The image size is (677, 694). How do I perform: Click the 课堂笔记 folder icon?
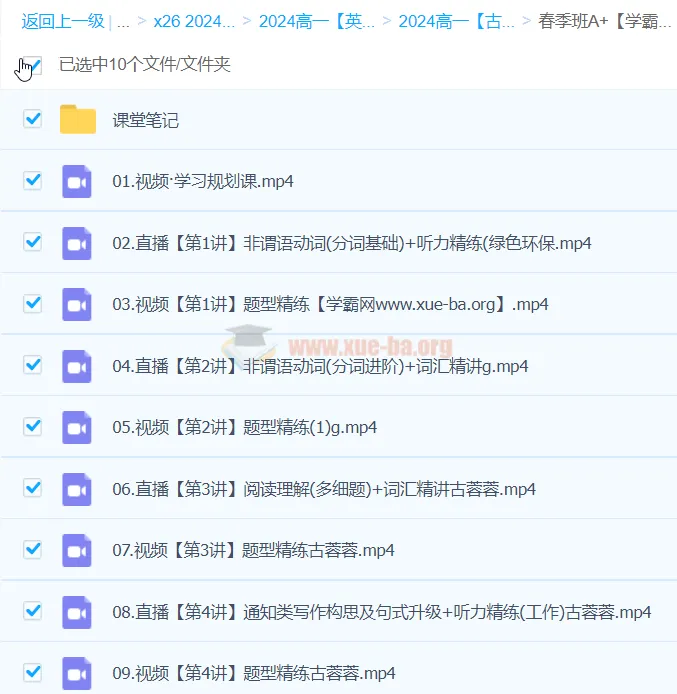click(x=77, y=120)
